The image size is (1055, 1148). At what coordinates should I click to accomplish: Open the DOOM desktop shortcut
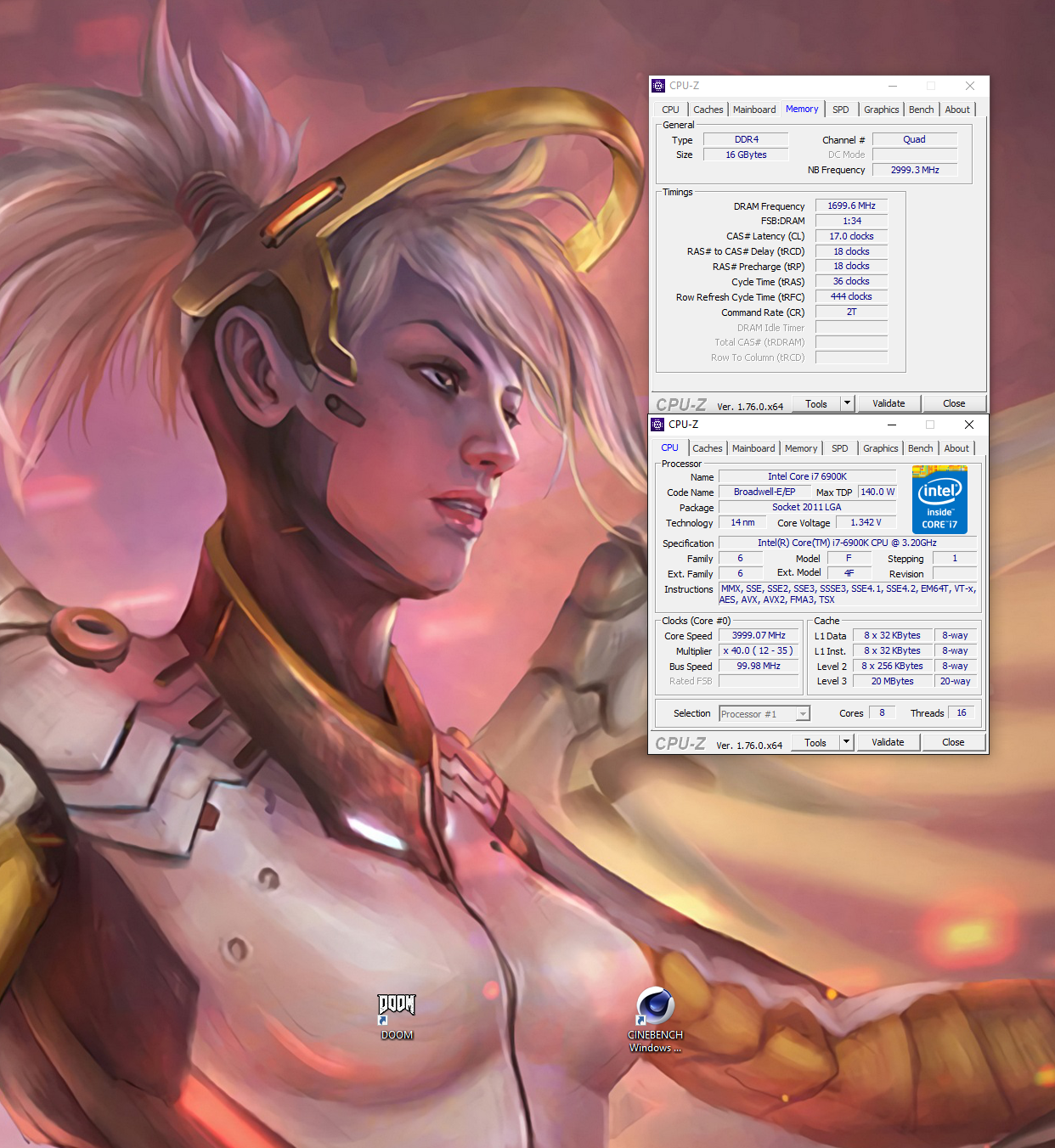397,1016
